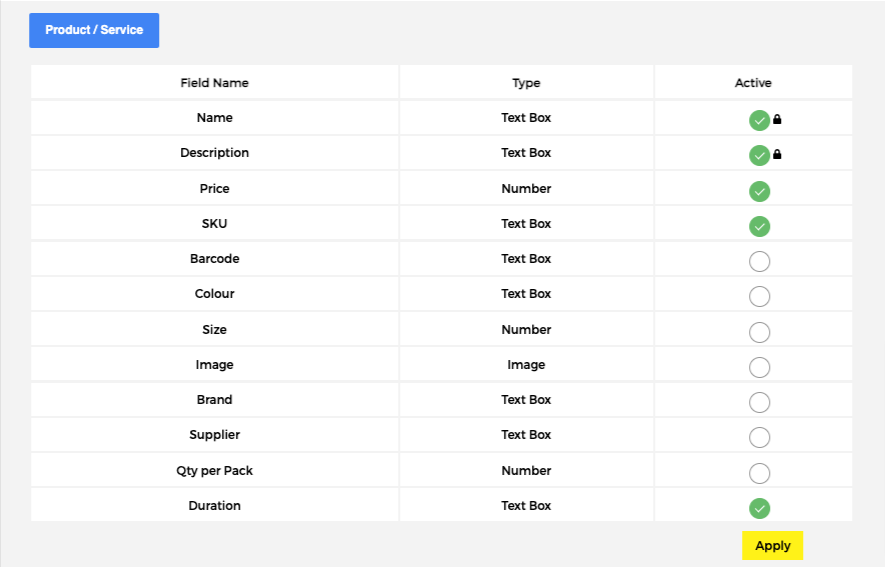Viewport: 885px width, 567px height.
Task: Disable the Duration field active toggle
Action: (x=759, y=508)
